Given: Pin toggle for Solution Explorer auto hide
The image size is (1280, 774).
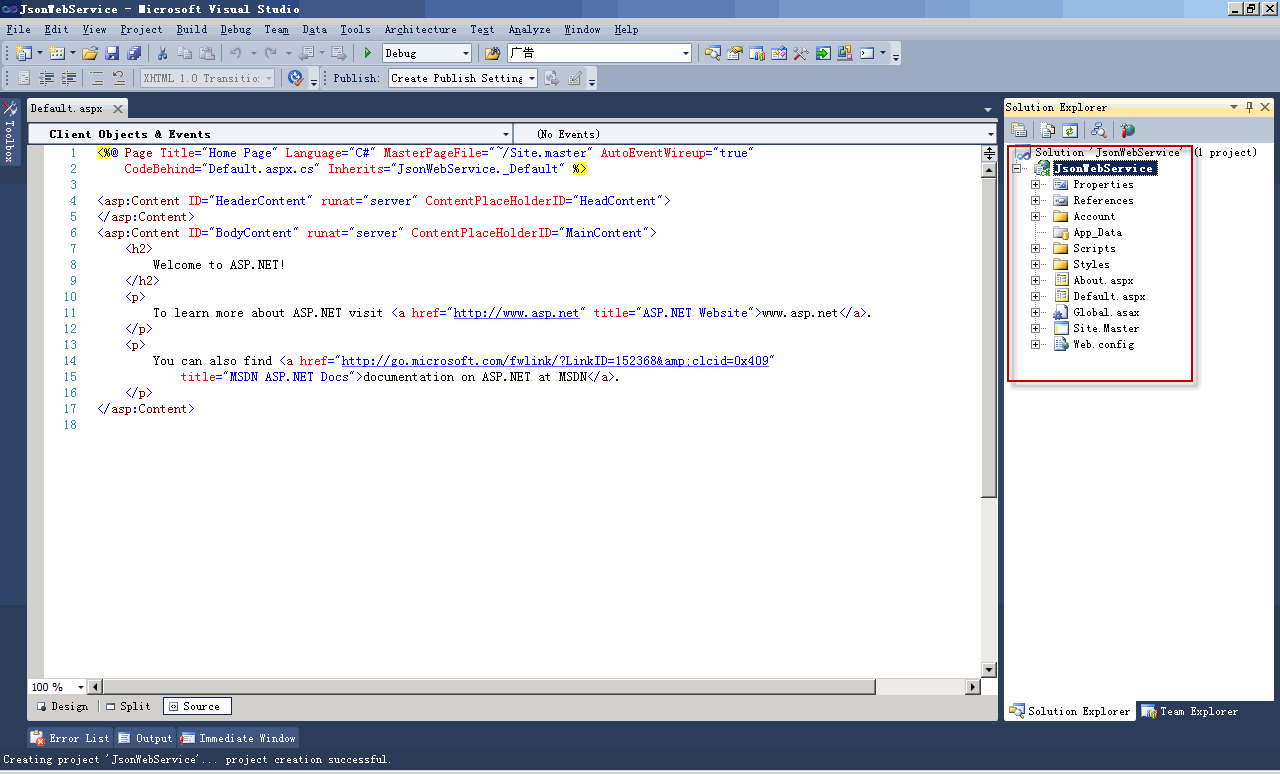Looking at the screenshot, I should [1249, 107].
